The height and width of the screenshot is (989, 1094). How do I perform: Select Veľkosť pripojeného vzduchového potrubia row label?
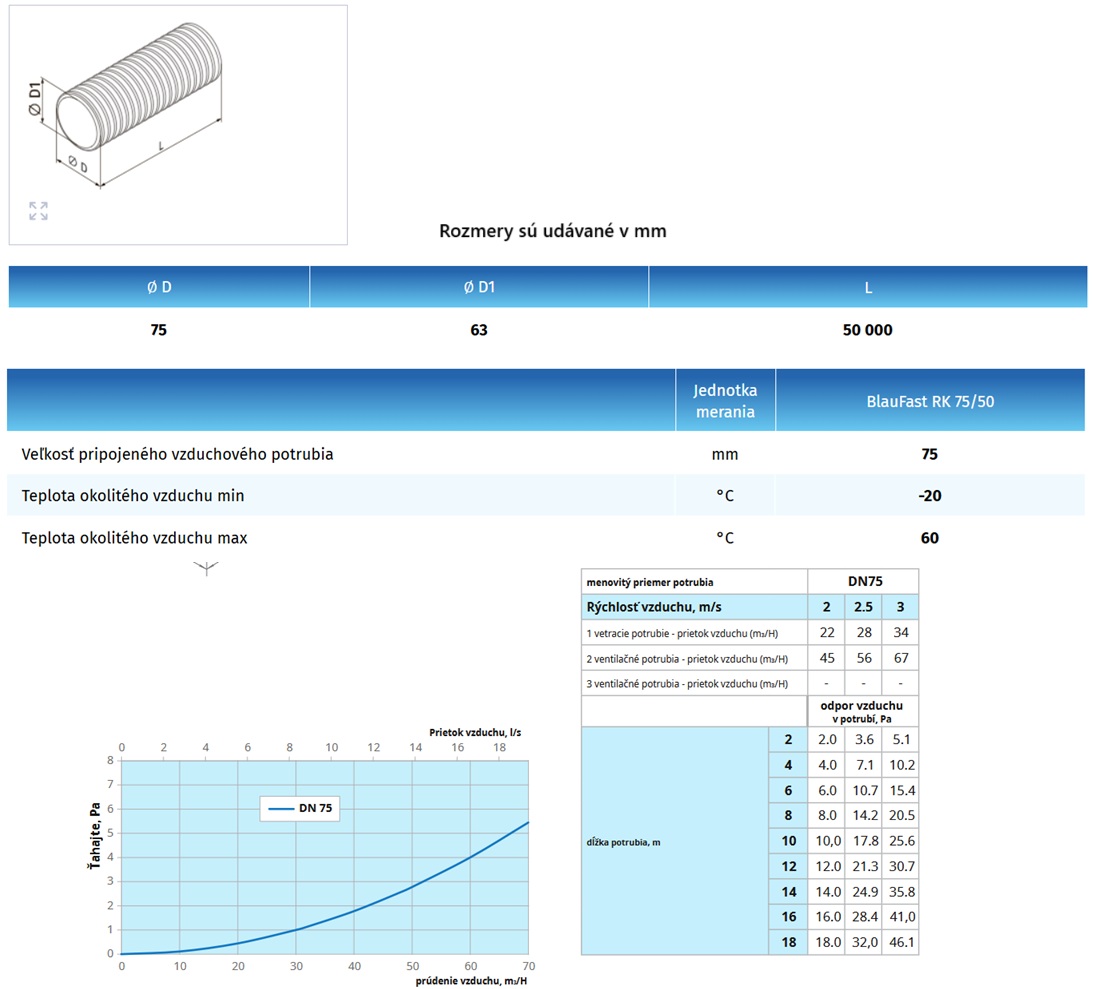[178, 454]
